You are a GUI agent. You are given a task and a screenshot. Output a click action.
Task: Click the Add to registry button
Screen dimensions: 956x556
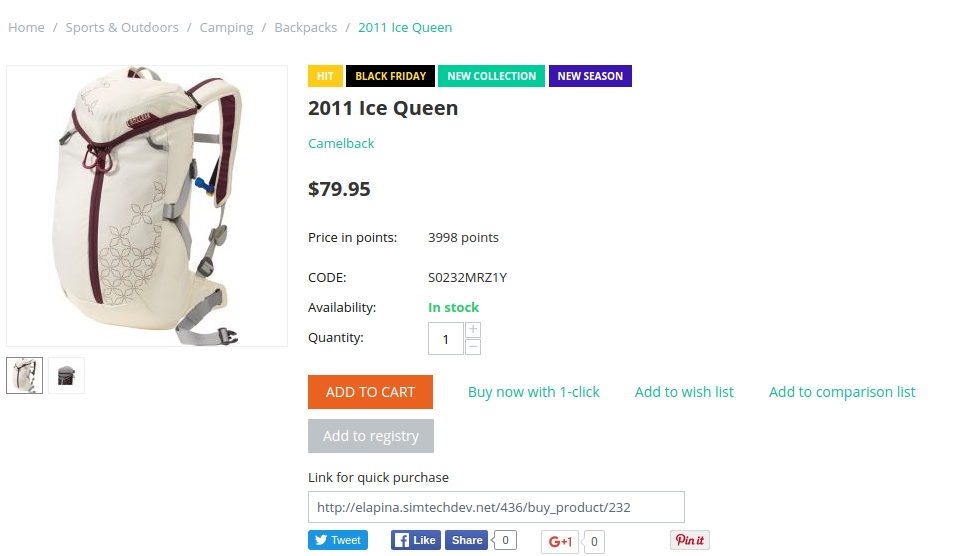[x=371, y=436]
